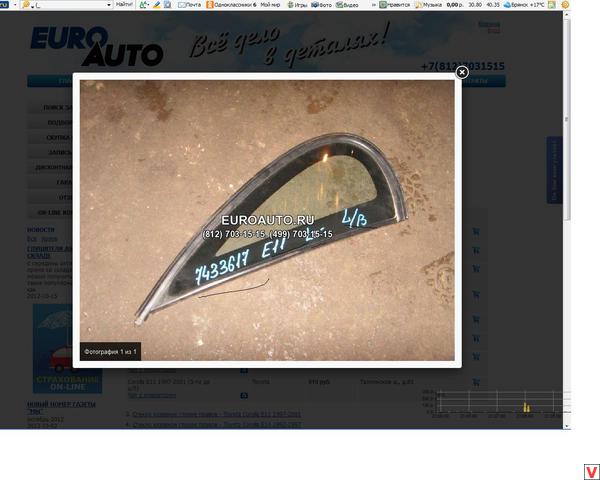Click the 'Фотография 1 из 1' caption
600x480 pixels.
coord(110,351)
